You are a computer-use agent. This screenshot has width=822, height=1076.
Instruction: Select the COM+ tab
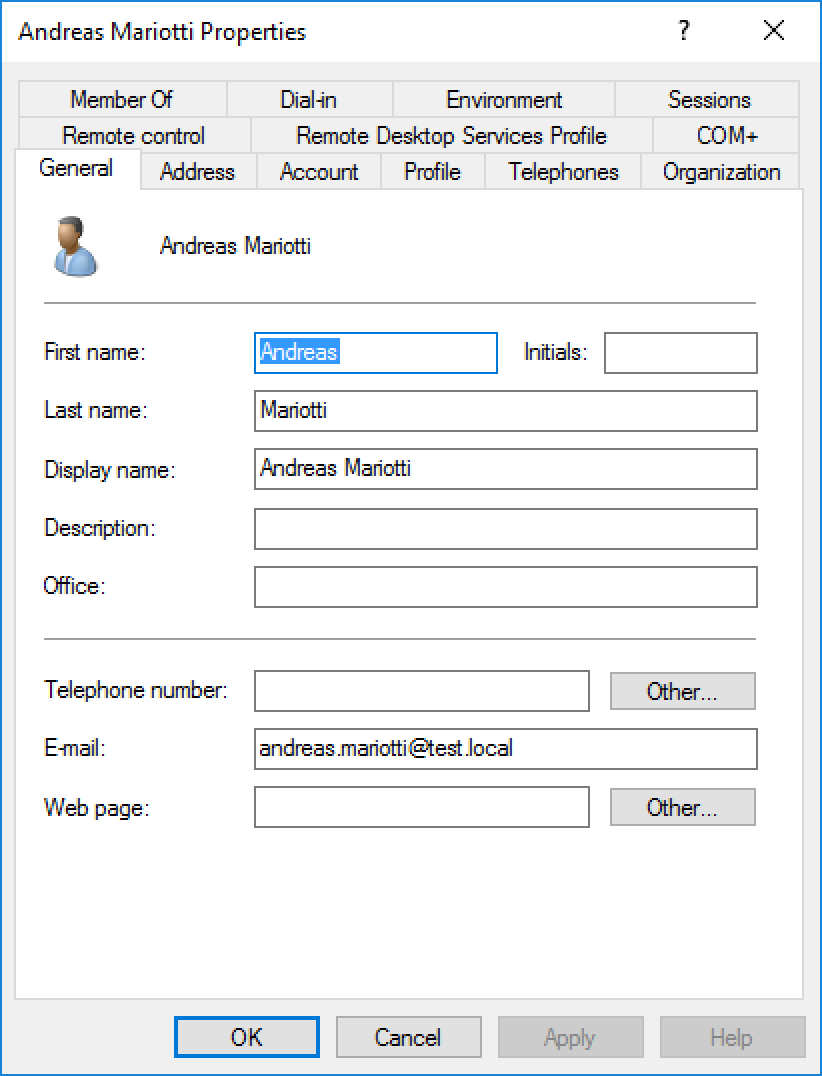(x=726, y=136)
